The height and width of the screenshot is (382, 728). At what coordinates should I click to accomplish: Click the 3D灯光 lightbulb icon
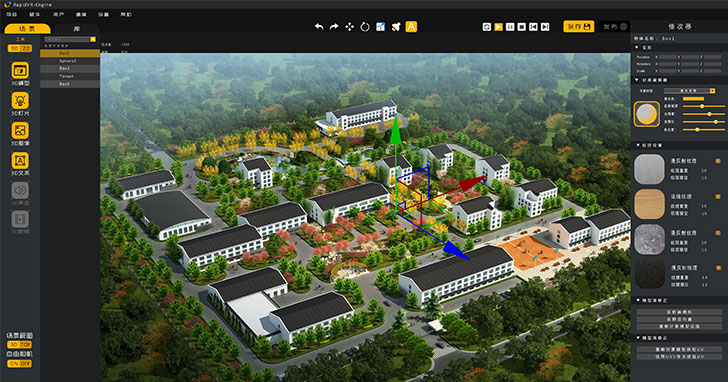click(x=20, y=100)
